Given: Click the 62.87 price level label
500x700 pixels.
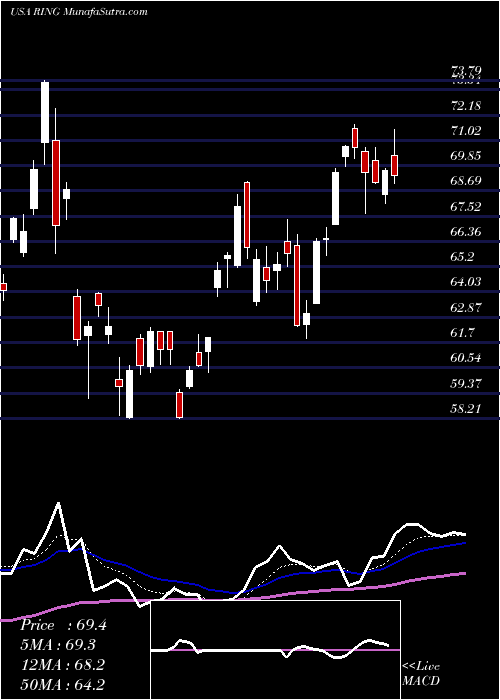Looking at the screenshot, I should coord(466,308).
